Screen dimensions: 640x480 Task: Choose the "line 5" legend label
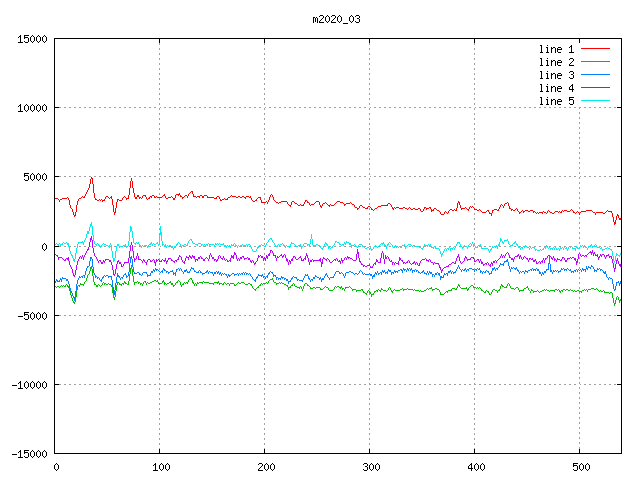(x=556, y=101)
